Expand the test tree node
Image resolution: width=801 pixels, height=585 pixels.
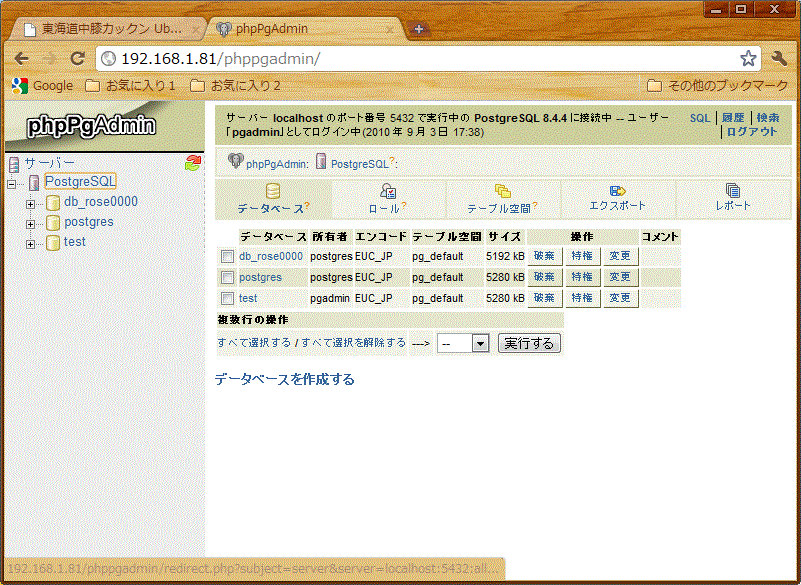(31, 244)
